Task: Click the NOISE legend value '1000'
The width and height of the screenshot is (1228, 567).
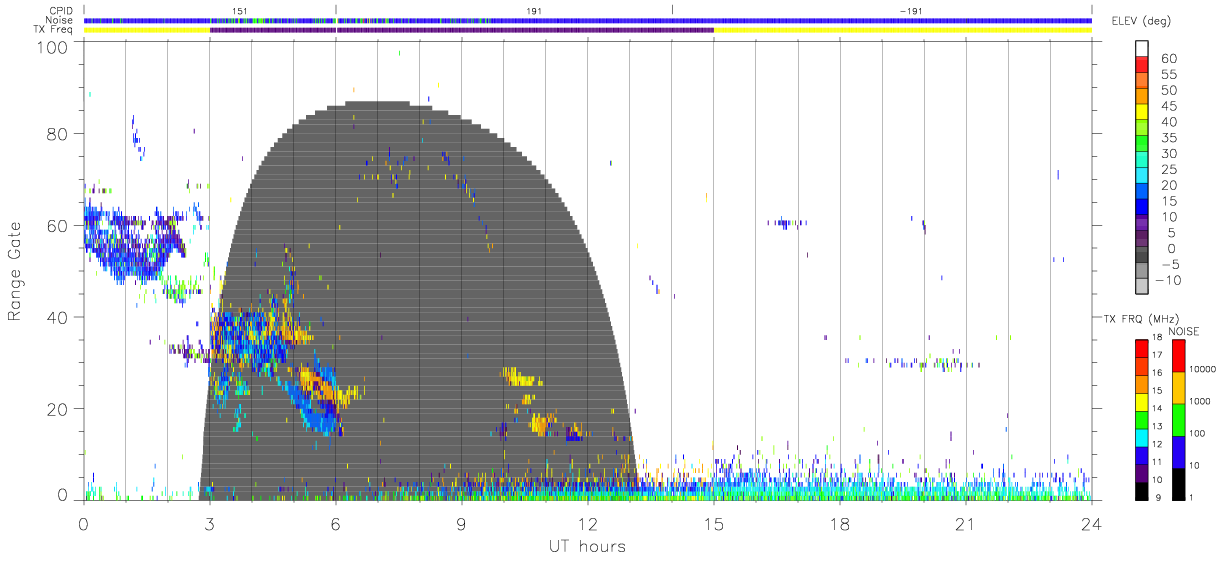Action: point(1200,402)
